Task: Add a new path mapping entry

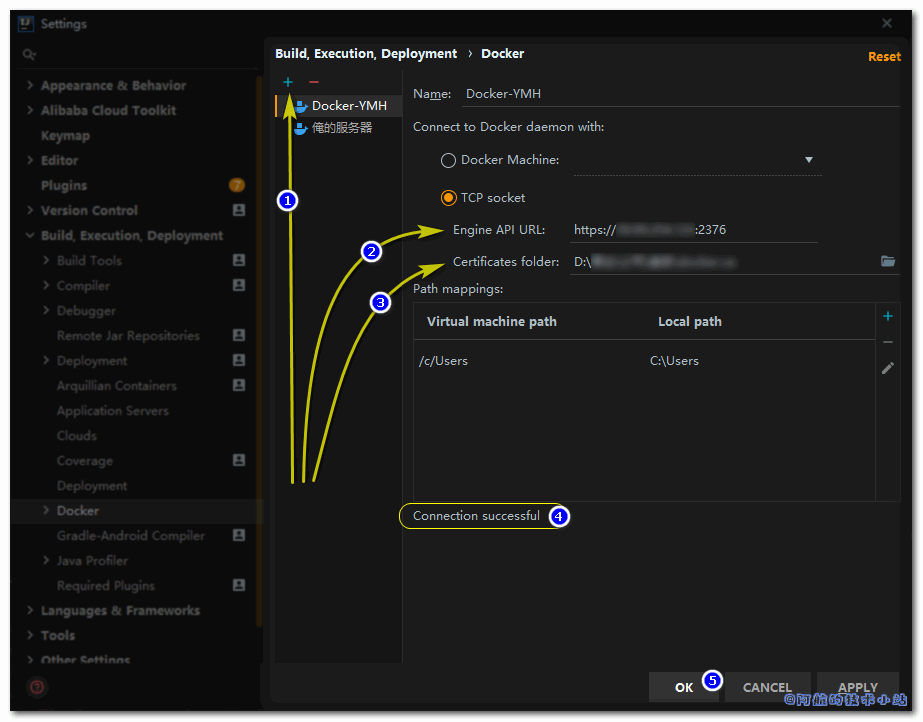Action: pos(888,317)
